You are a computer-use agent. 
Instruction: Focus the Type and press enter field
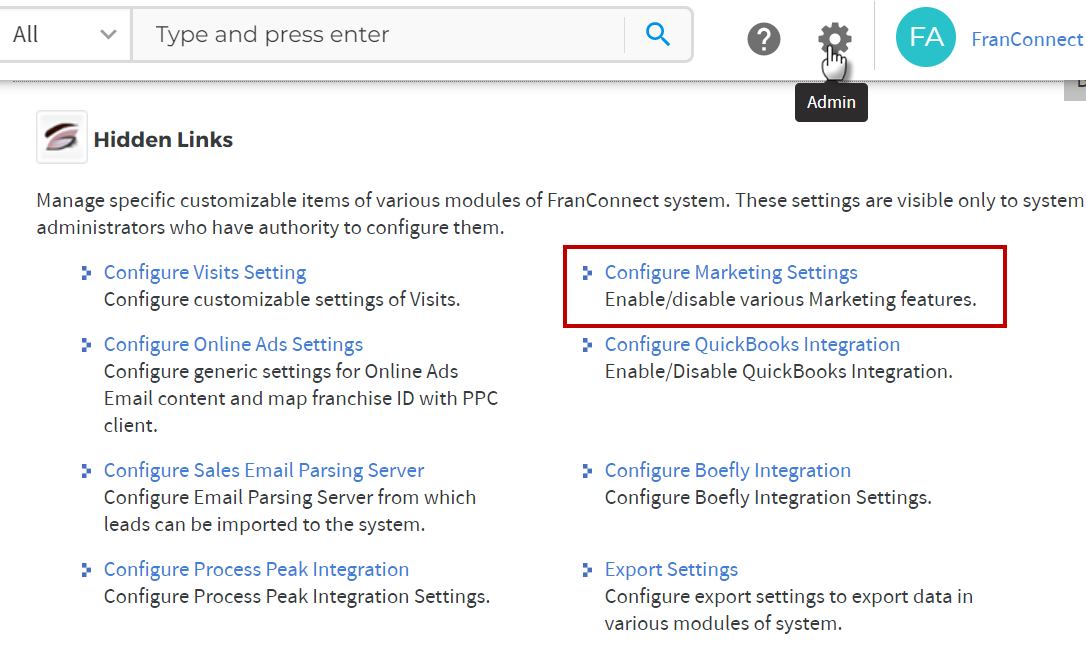tap(378, 34)
